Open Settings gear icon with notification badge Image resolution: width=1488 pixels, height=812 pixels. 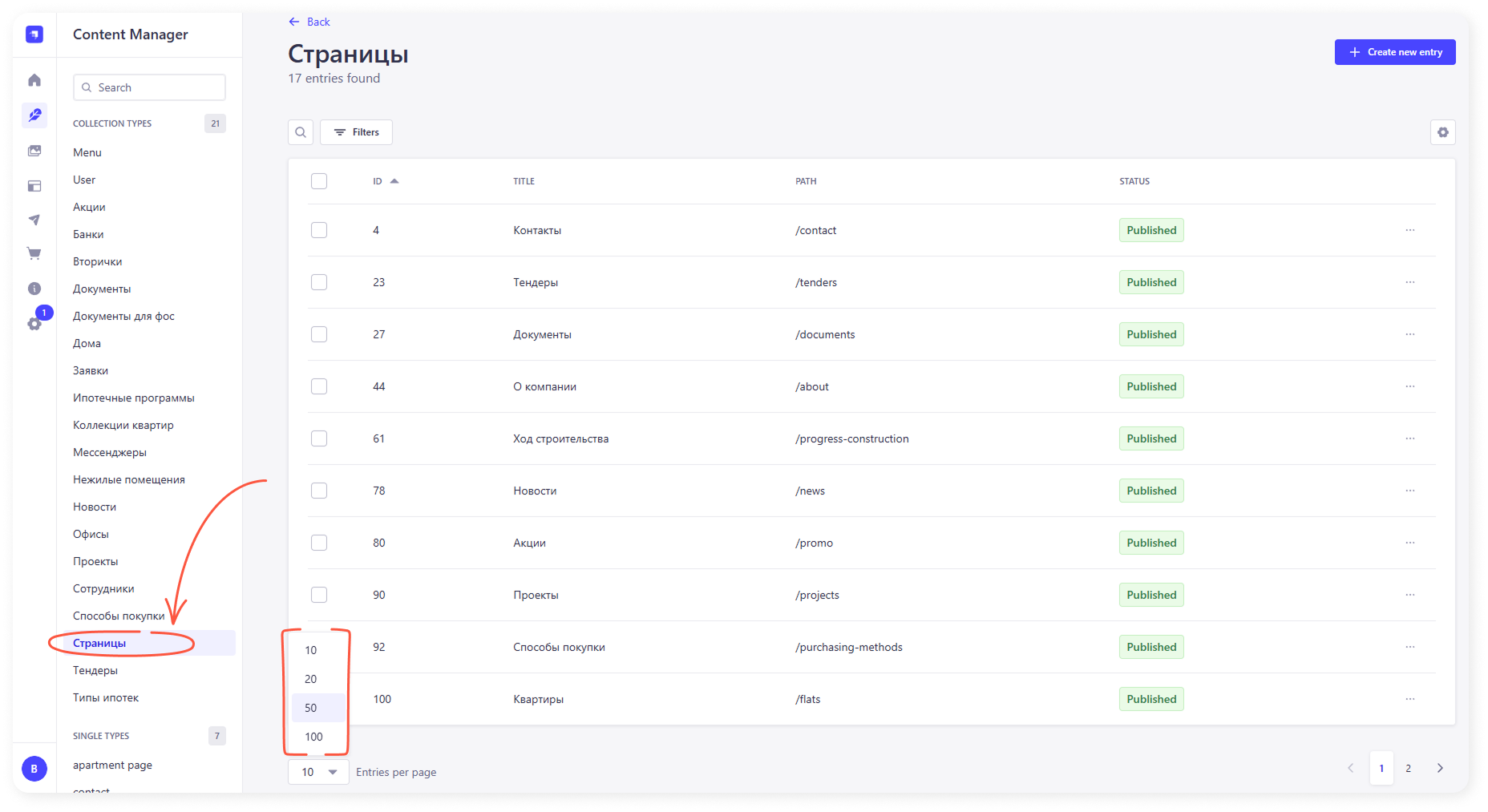34,324
